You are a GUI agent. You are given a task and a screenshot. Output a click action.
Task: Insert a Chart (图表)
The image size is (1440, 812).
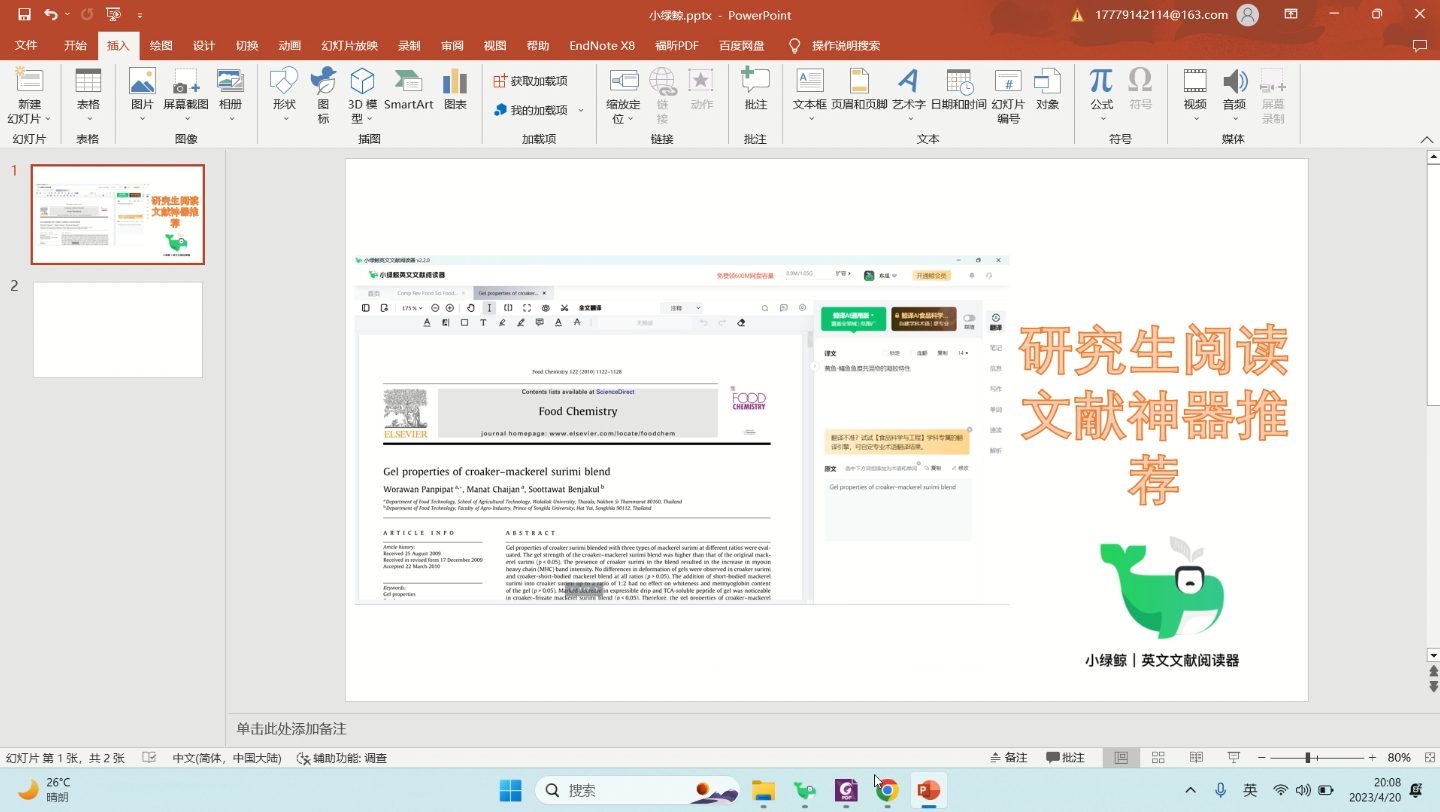[455, 90]
